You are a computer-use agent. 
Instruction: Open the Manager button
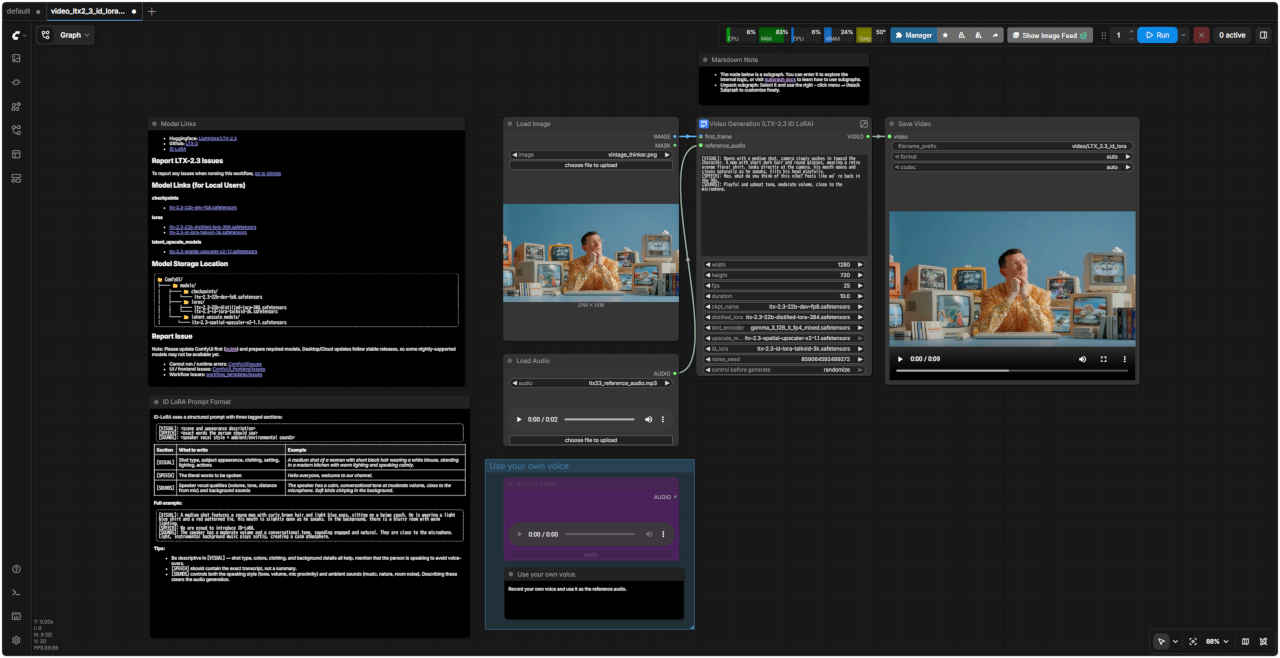coord(913,35)
